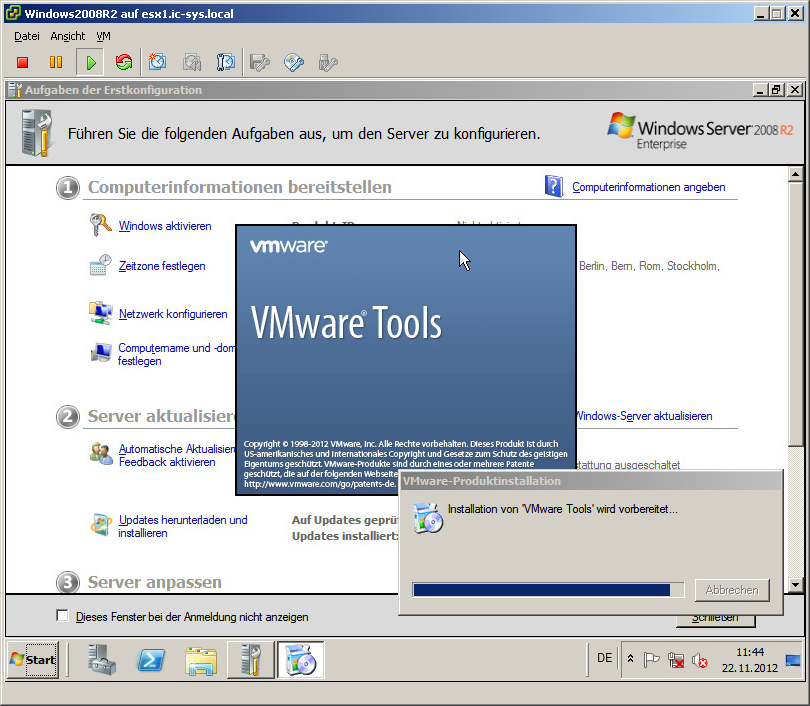Click the scrollbar down arrow in task list
This screenshot has width=810, height=706.
pos(796,585)
